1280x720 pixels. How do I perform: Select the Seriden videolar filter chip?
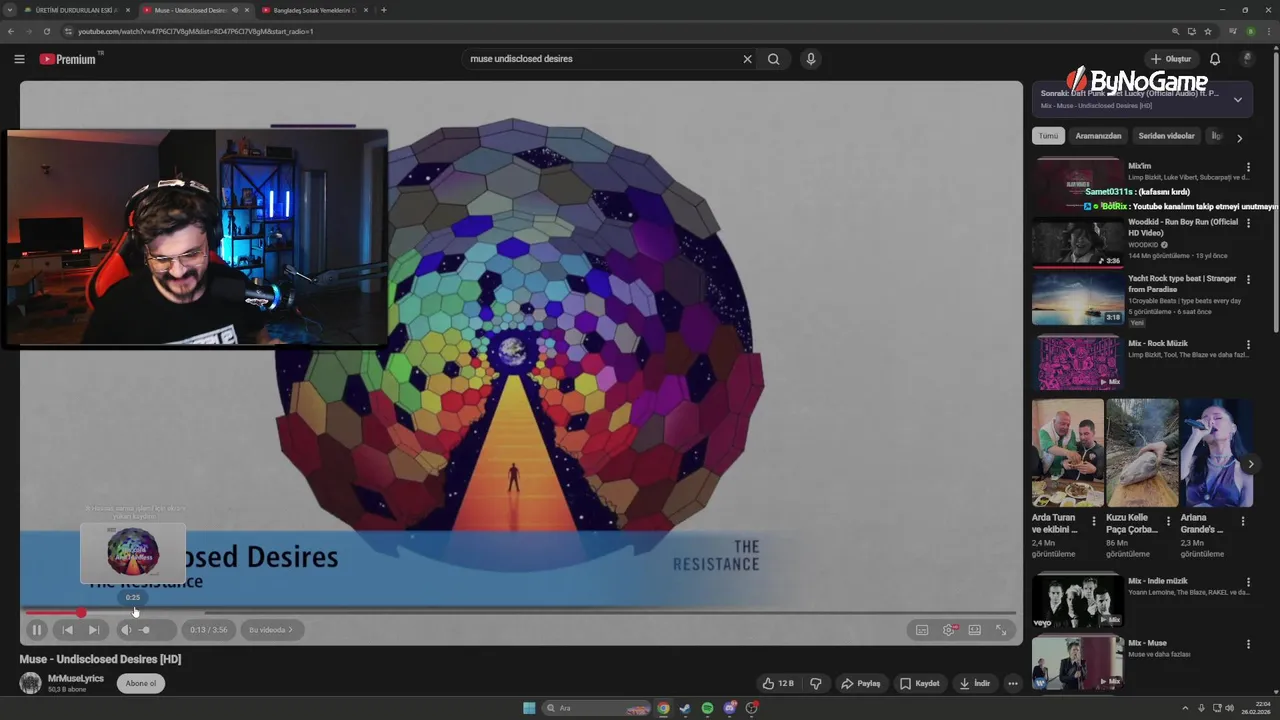[x=1166, y=136]
